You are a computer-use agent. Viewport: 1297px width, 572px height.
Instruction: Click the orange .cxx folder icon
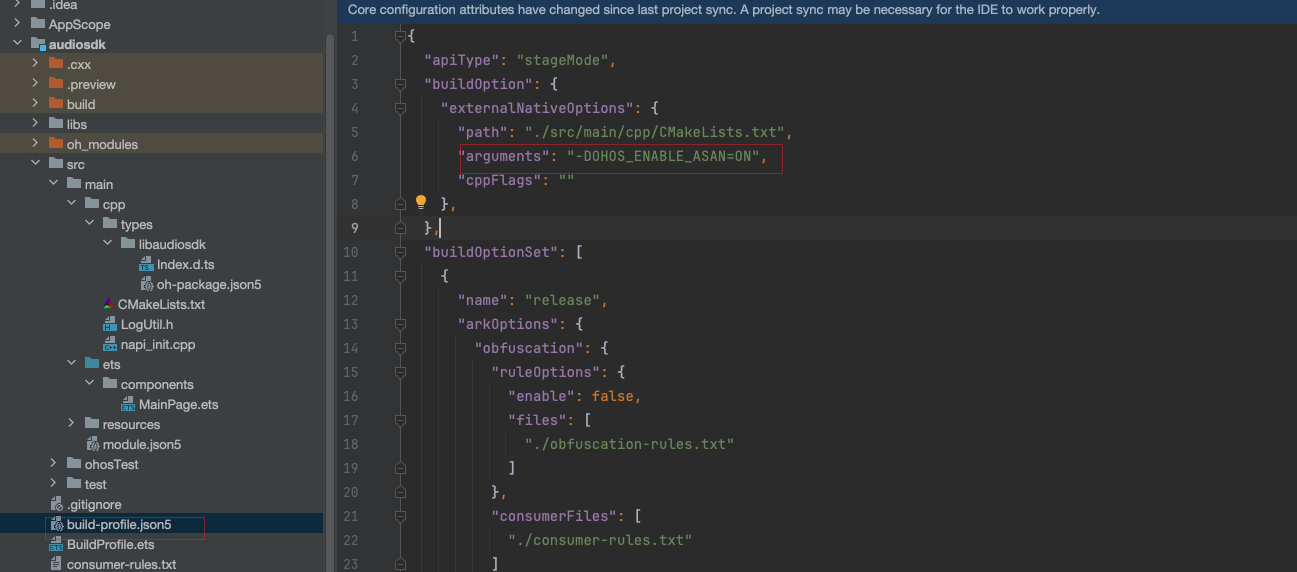56,64
